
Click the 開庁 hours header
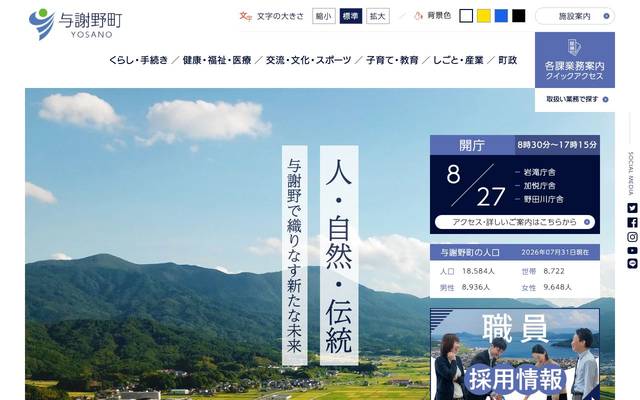[x=472, y=145]
